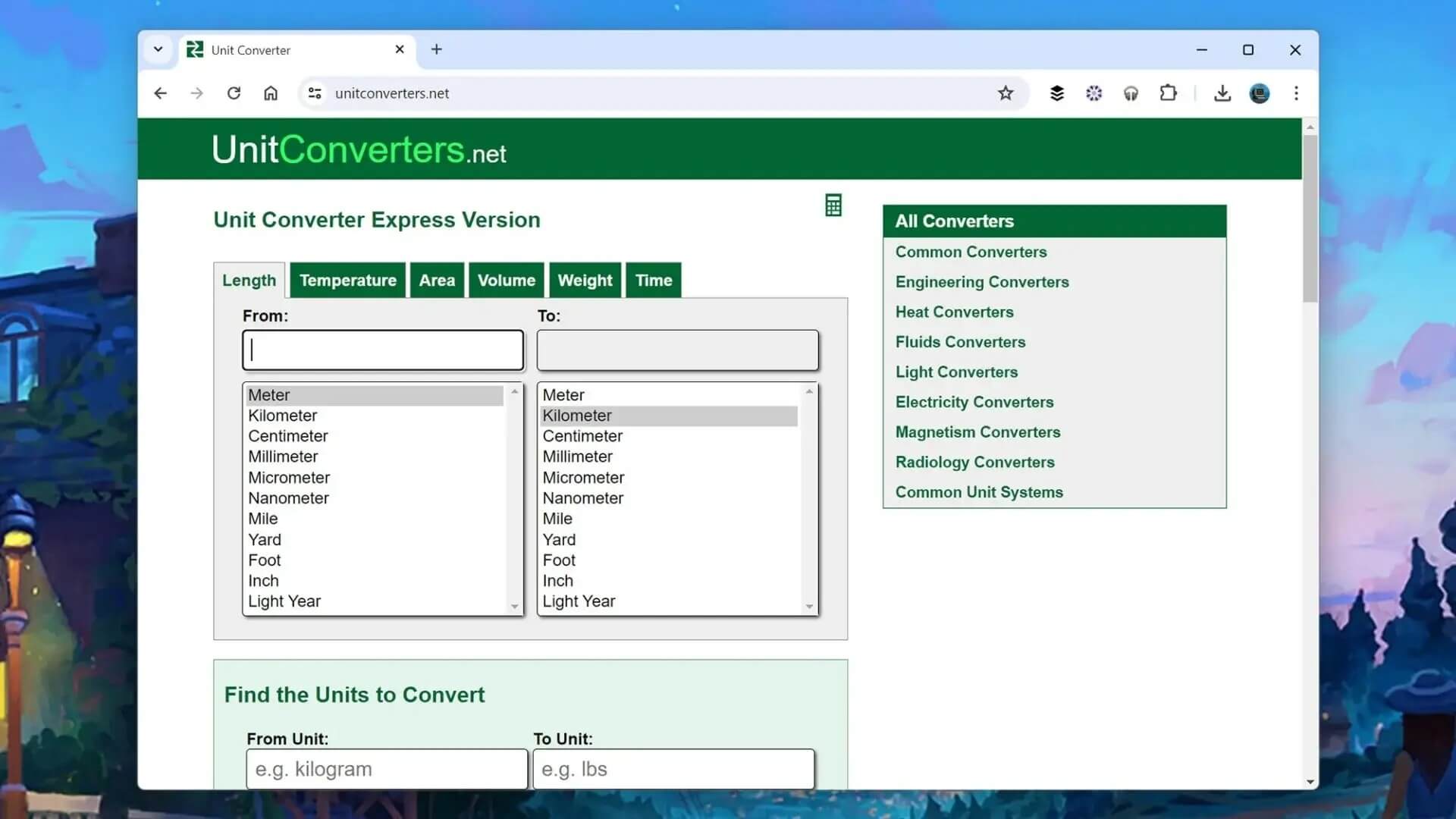Click the browser extensions icon

point(1168,93)
